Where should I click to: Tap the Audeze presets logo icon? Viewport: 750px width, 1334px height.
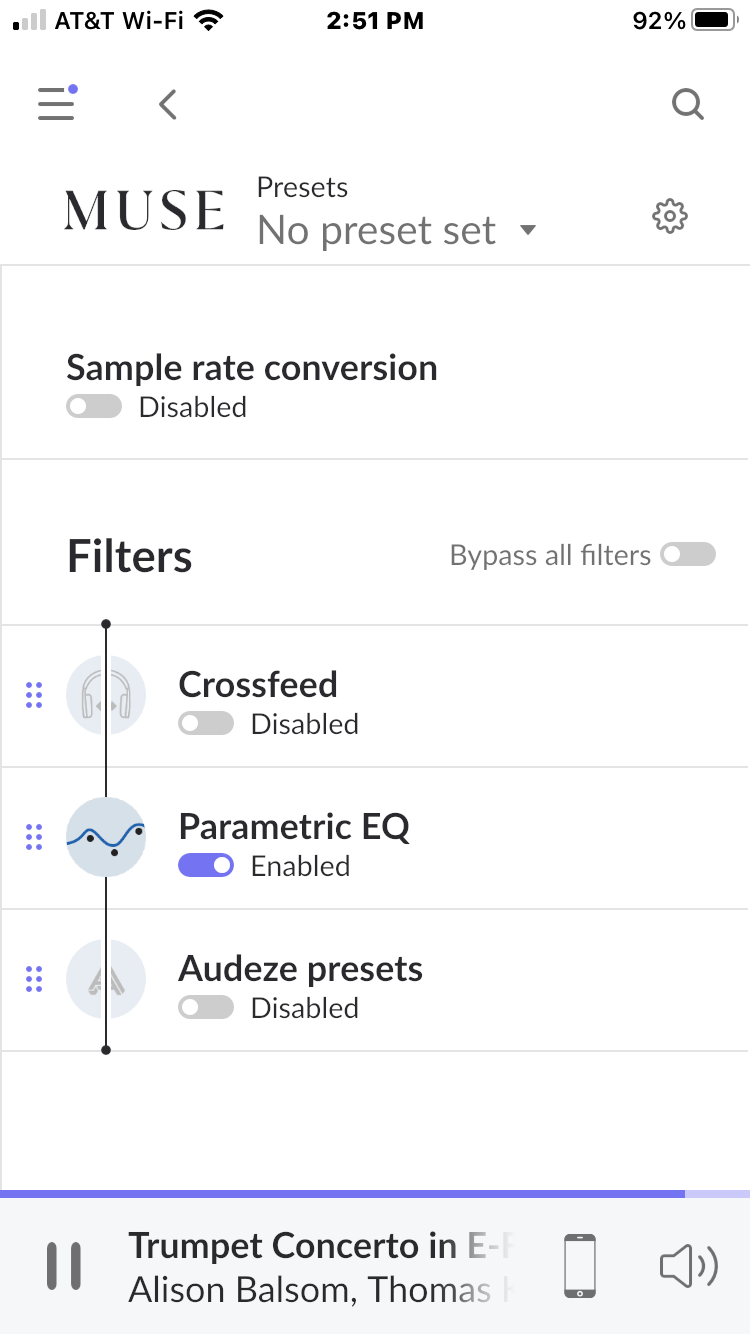click(106, 980)
